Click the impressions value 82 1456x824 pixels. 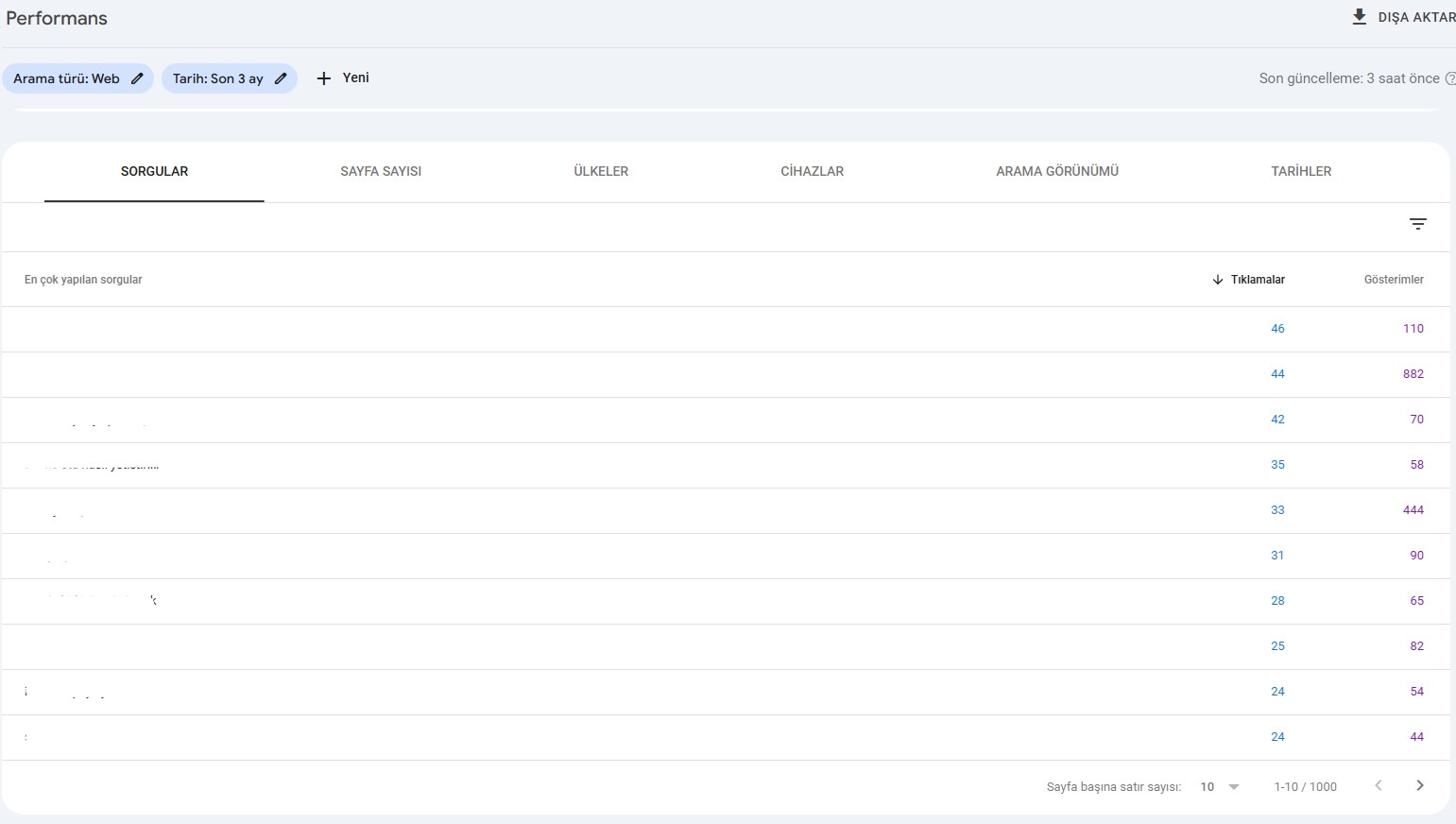tap(1417, 646)
